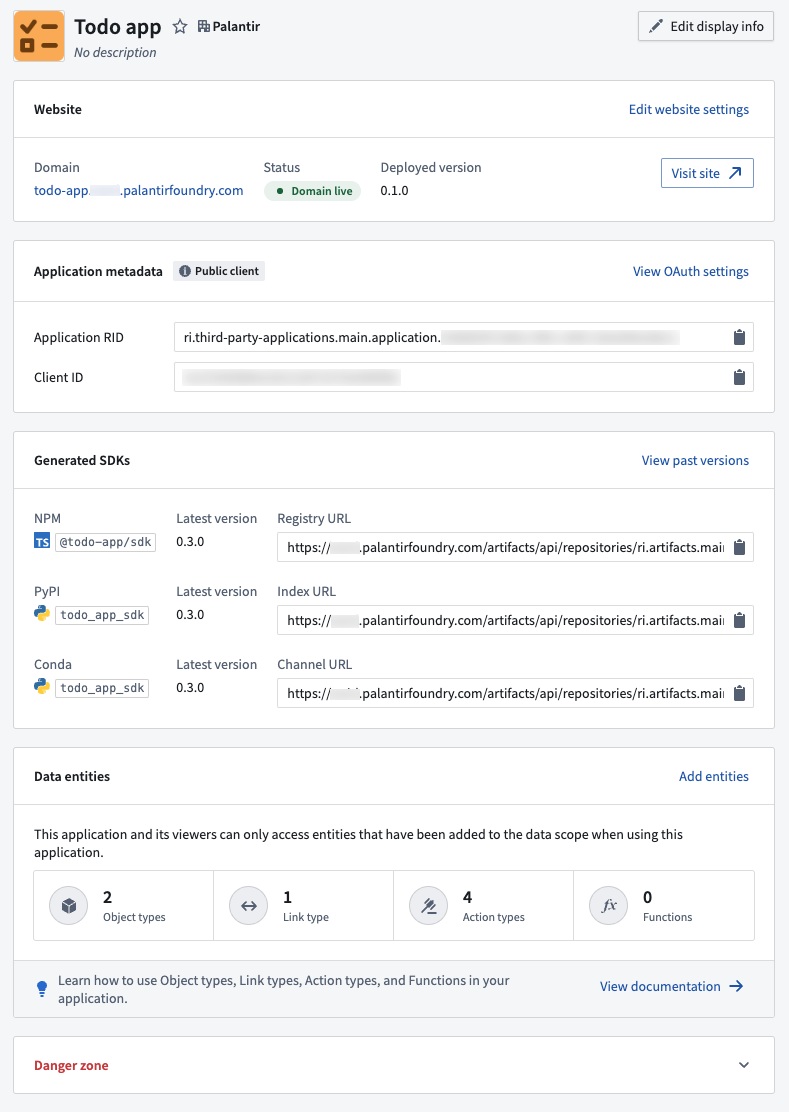
Task: Click the Object types cube icon
Action: pos(69,906)
